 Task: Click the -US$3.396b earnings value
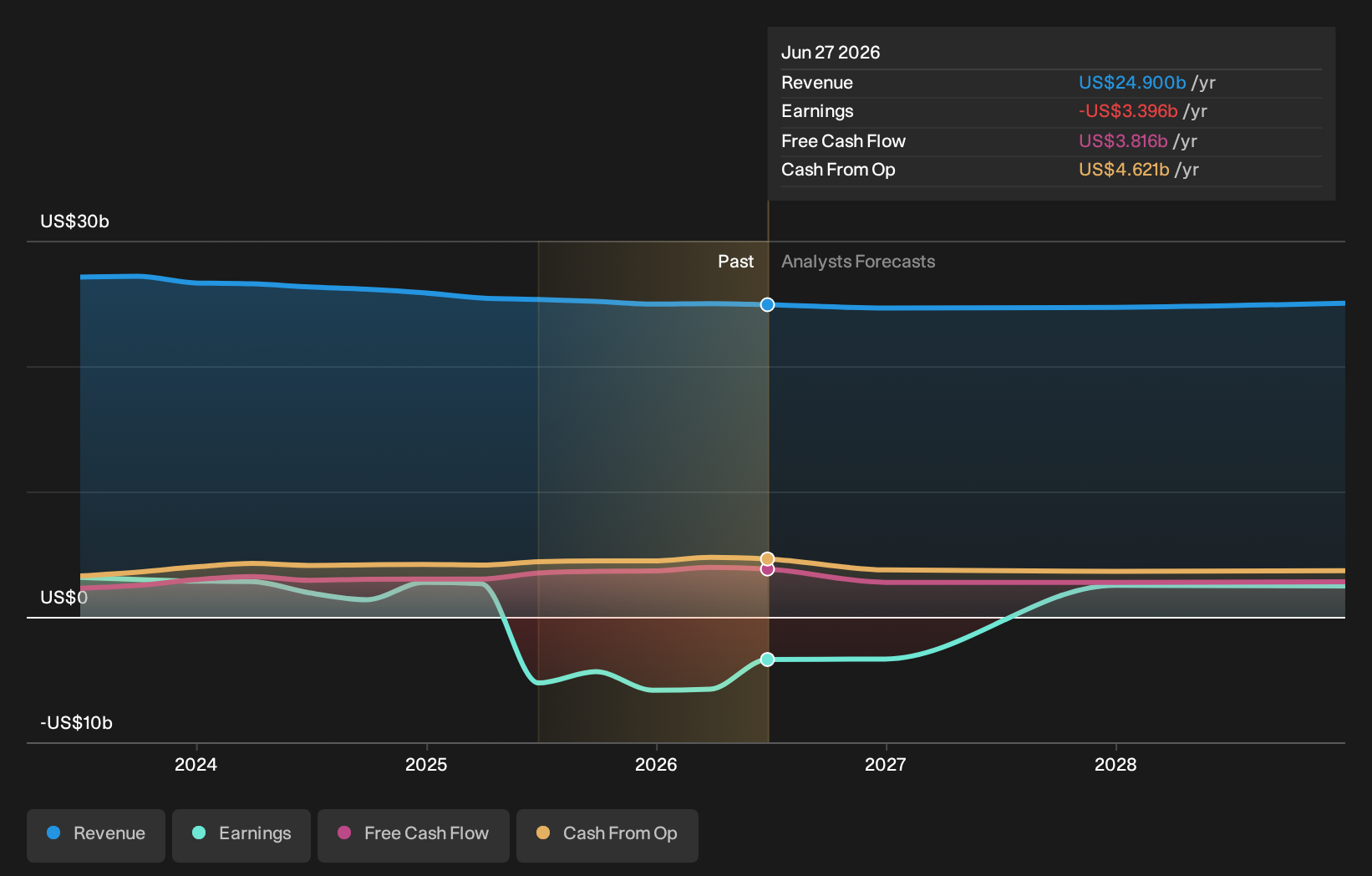pos(1128,111)
